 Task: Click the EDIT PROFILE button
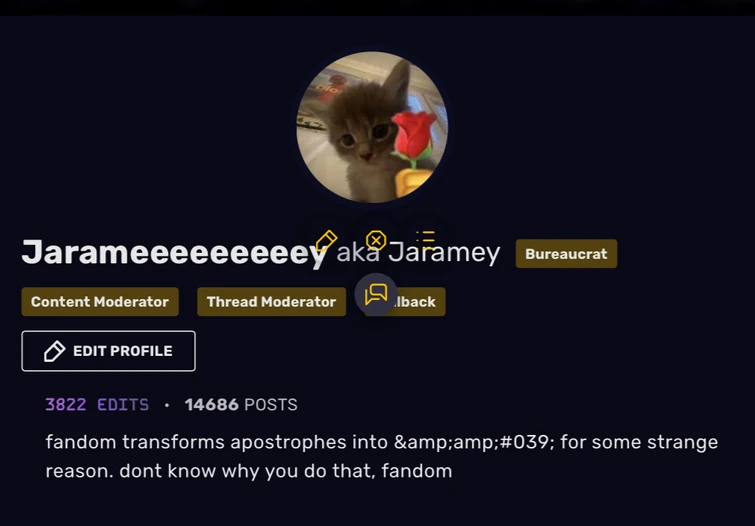[x=108, y=351]
